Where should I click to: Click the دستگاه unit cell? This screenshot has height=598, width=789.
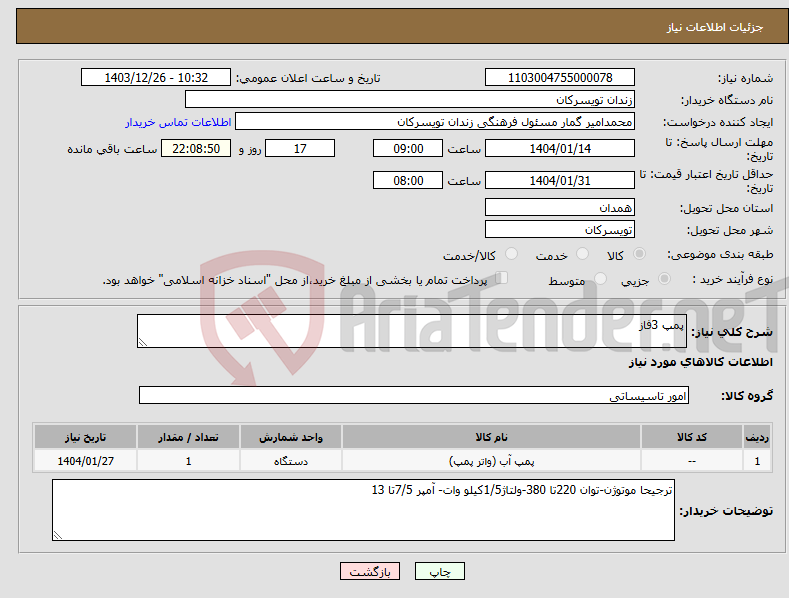(291, 461)
